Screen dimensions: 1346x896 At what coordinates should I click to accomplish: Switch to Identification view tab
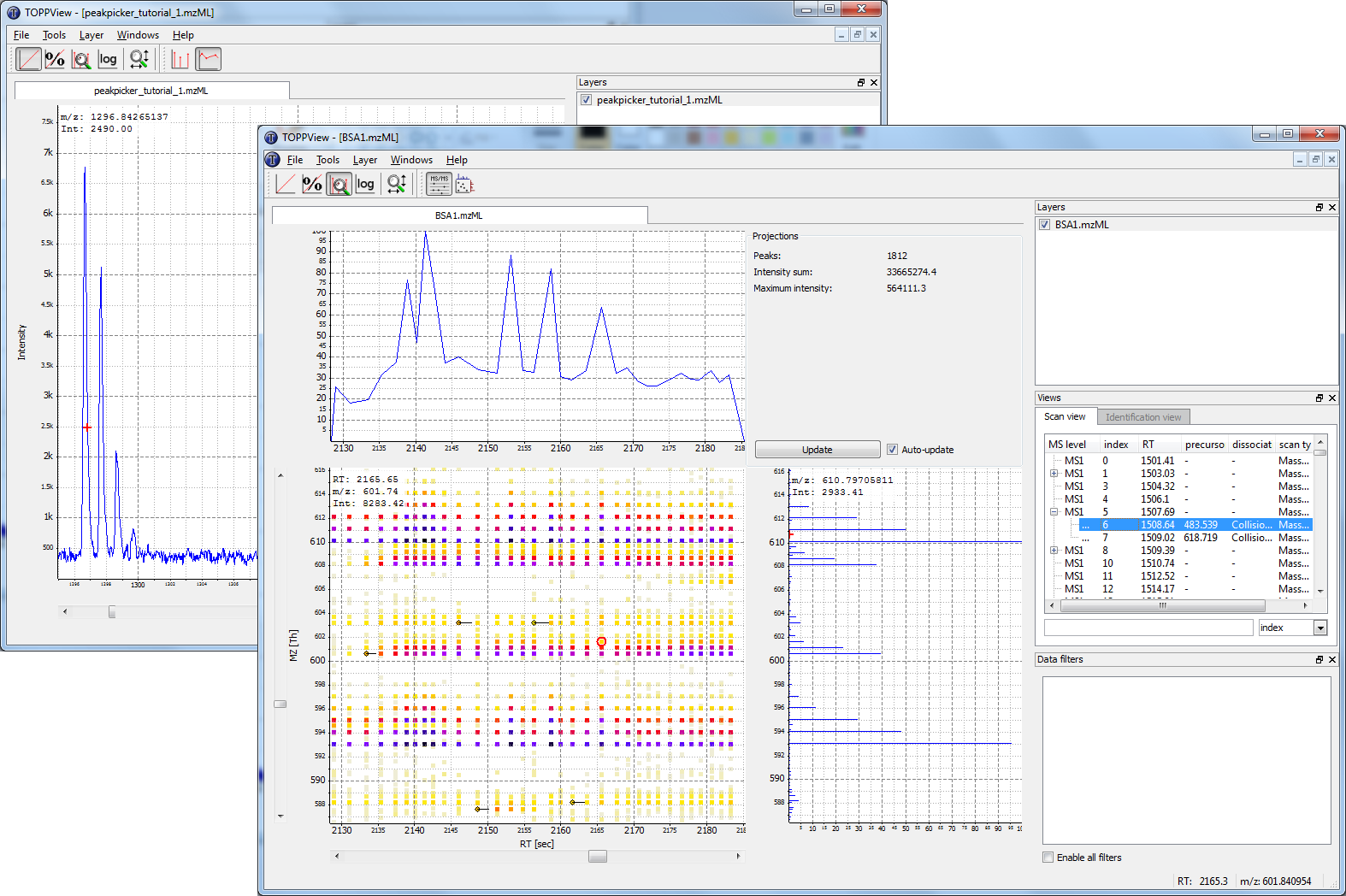(1142, 417)
